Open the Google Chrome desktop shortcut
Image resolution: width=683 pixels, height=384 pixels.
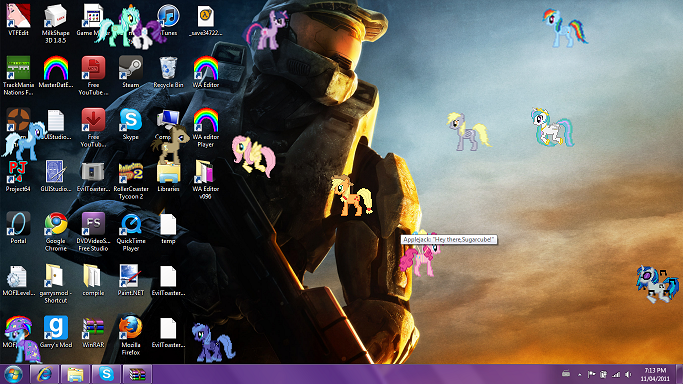(x=56, y=224)
